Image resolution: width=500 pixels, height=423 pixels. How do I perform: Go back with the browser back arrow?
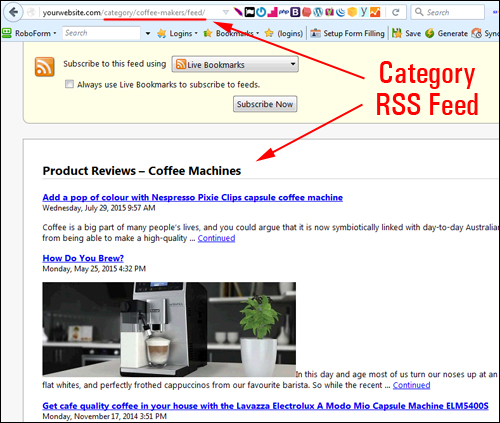[x=13, y=12]
